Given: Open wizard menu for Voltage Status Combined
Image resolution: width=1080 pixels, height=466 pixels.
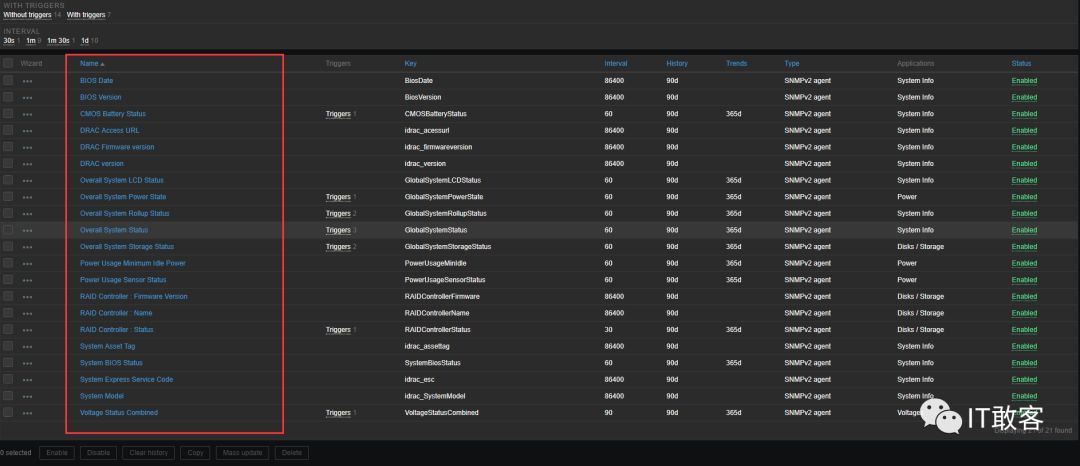Looking at the screenshot, I should coord(27,413).
